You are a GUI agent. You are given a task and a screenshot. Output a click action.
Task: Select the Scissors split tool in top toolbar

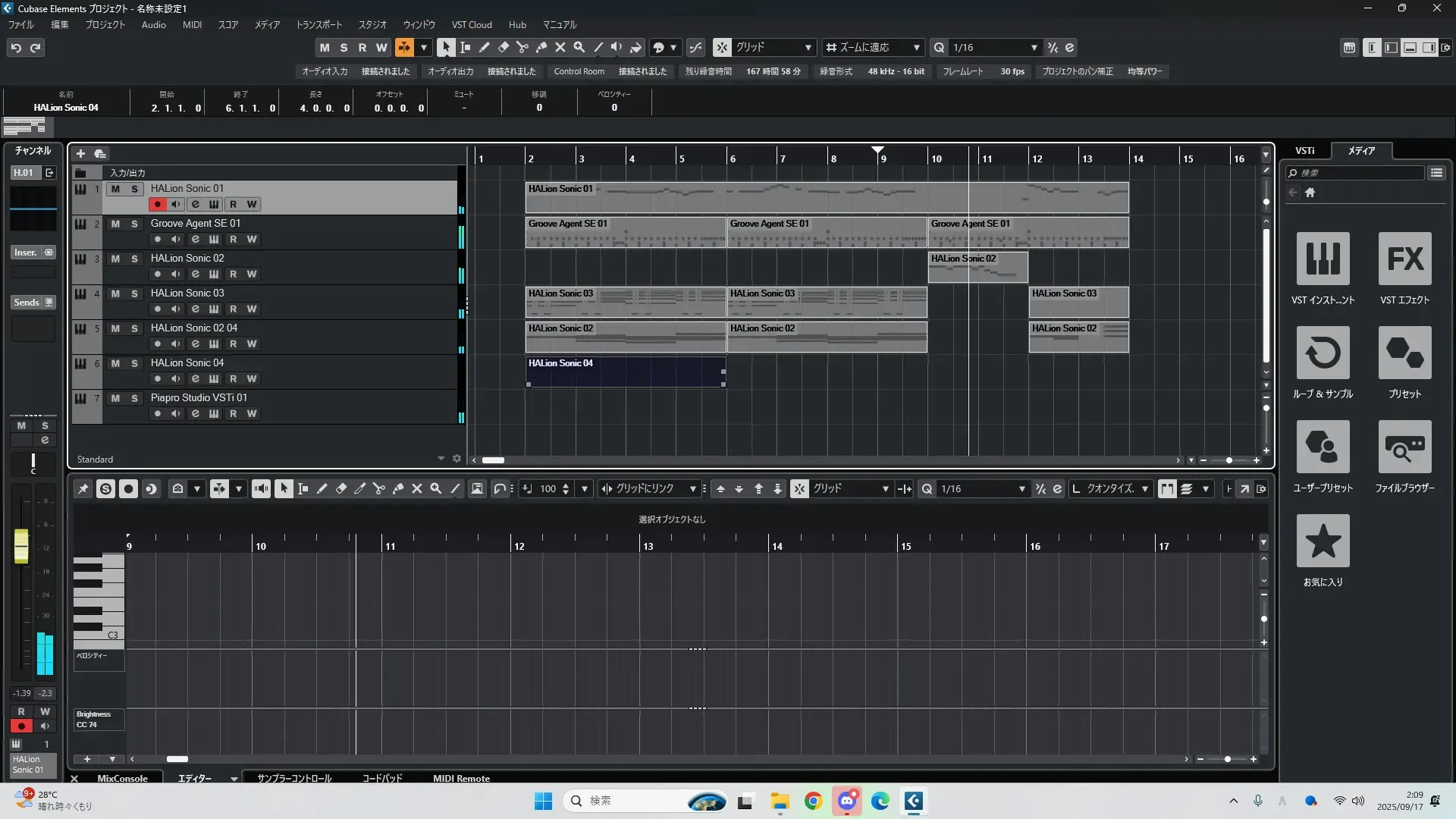click(x=522, y=47)
